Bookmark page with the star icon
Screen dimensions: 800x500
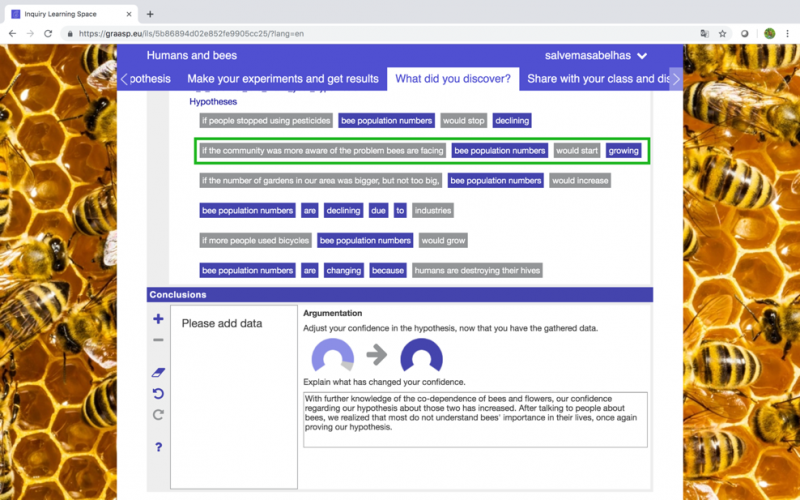pos(722,34)
